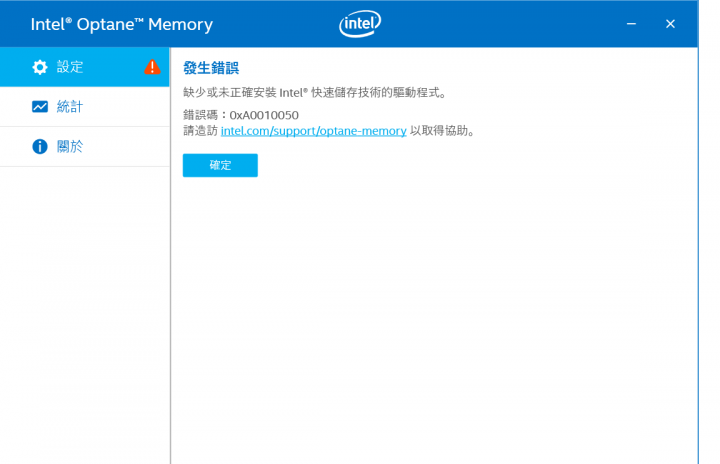Select the 設定 tab label
Image resolution: width=720 pixels, height=464 pixels.
70,67
